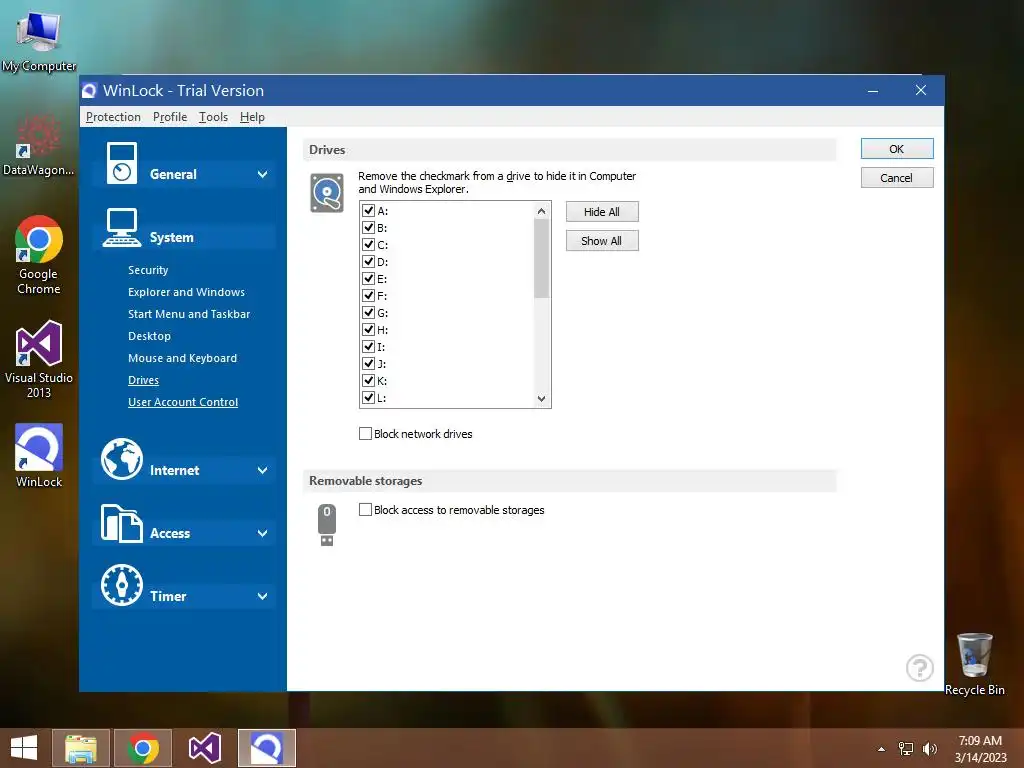This screenshot has height=768, width=1024.
Task: Uncheck drive B: checkbox
Action: (368, 228)
